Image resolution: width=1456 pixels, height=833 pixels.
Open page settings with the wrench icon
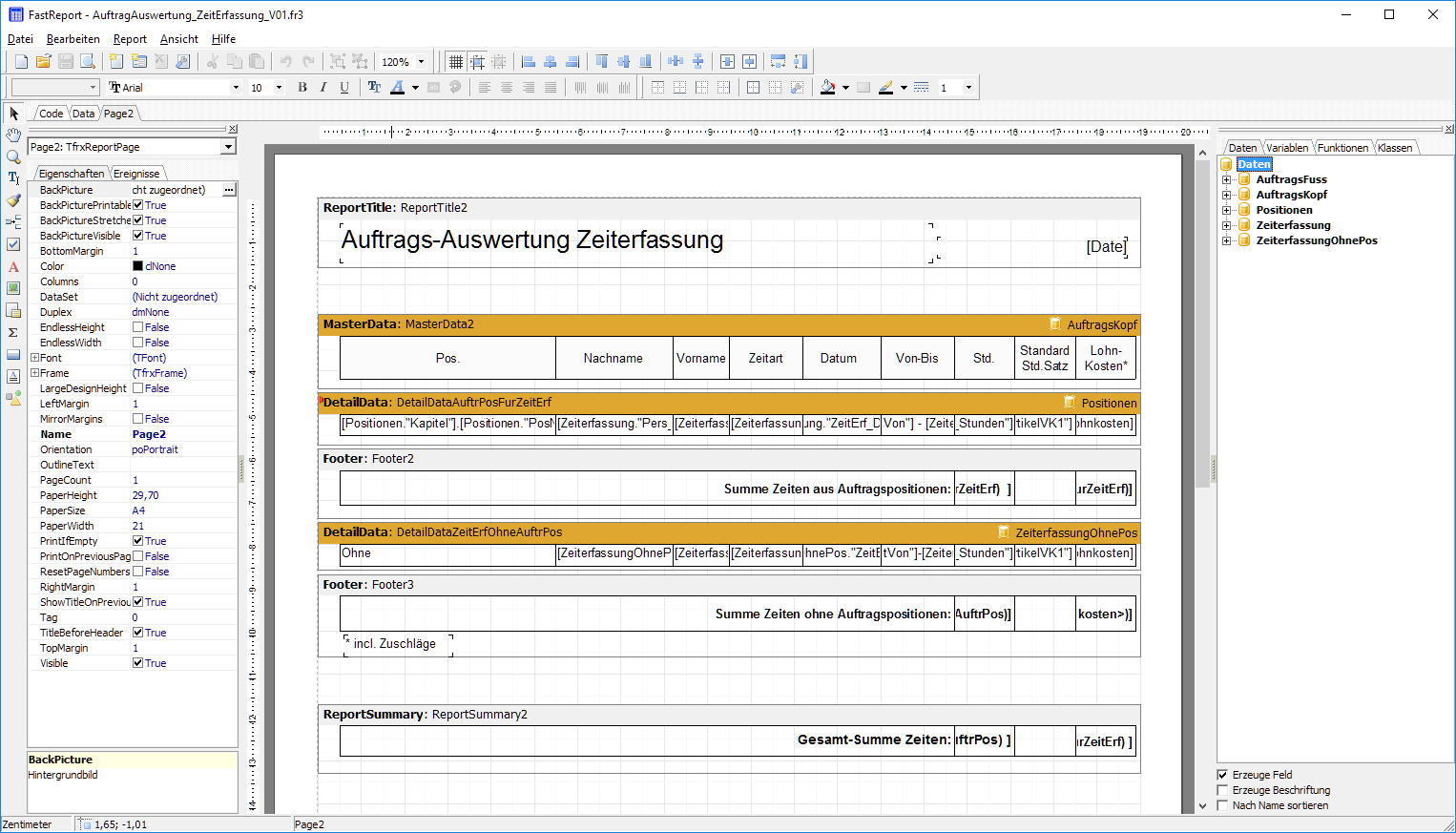183,61
